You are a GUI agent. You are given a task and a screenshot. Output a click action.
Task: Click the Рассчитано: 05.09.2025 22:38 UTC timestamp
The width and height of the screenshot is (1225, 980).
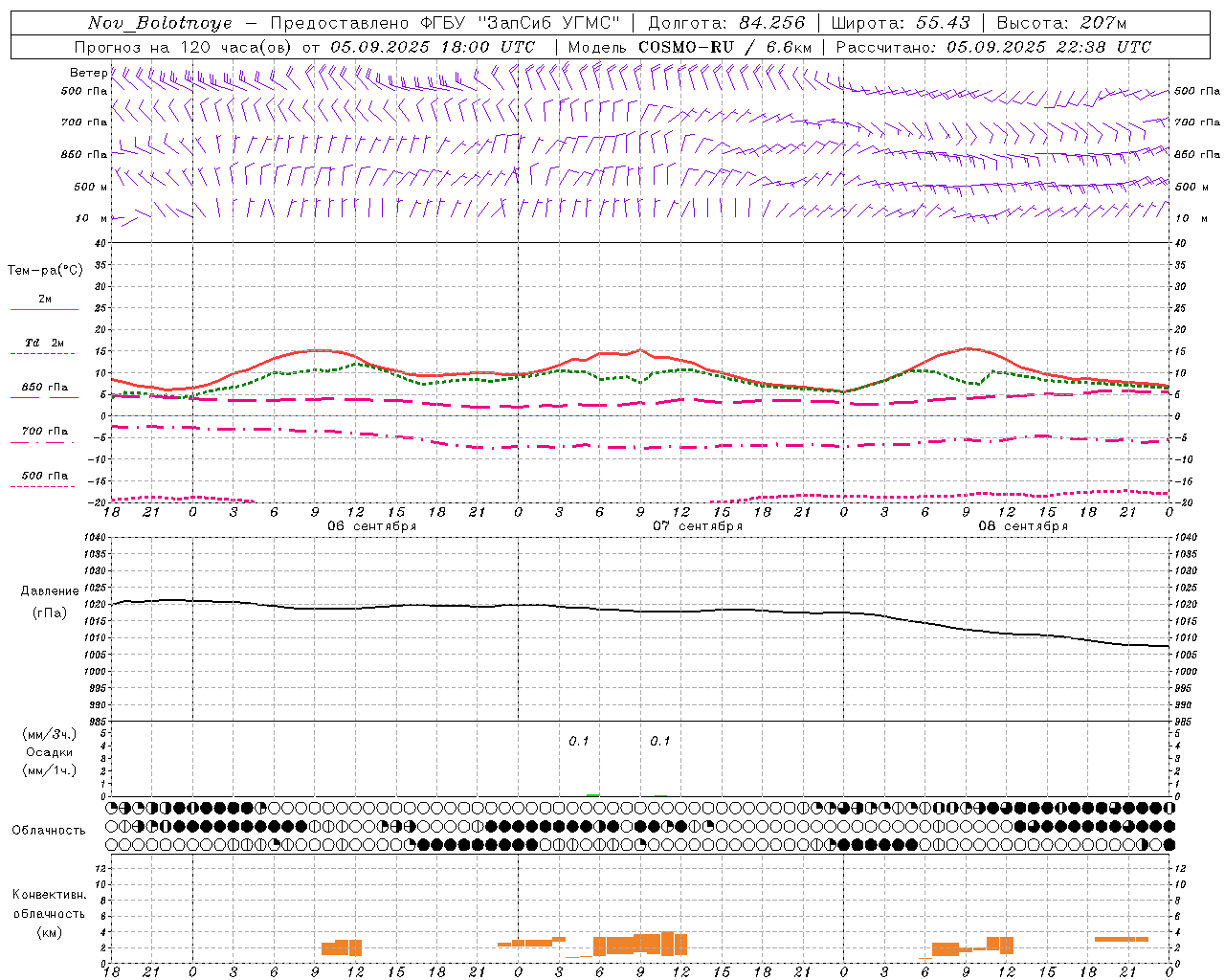[993, 47]
